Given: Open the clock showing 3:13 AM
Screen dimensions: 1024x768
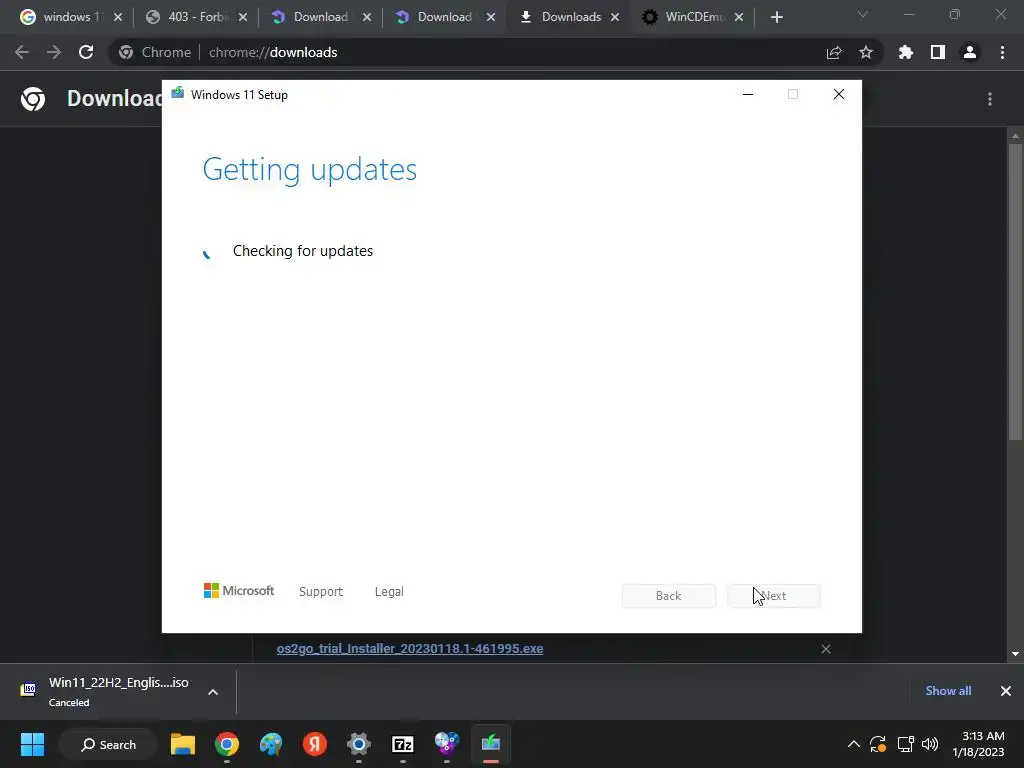Looking at the screenshot, I should [978, 744].
